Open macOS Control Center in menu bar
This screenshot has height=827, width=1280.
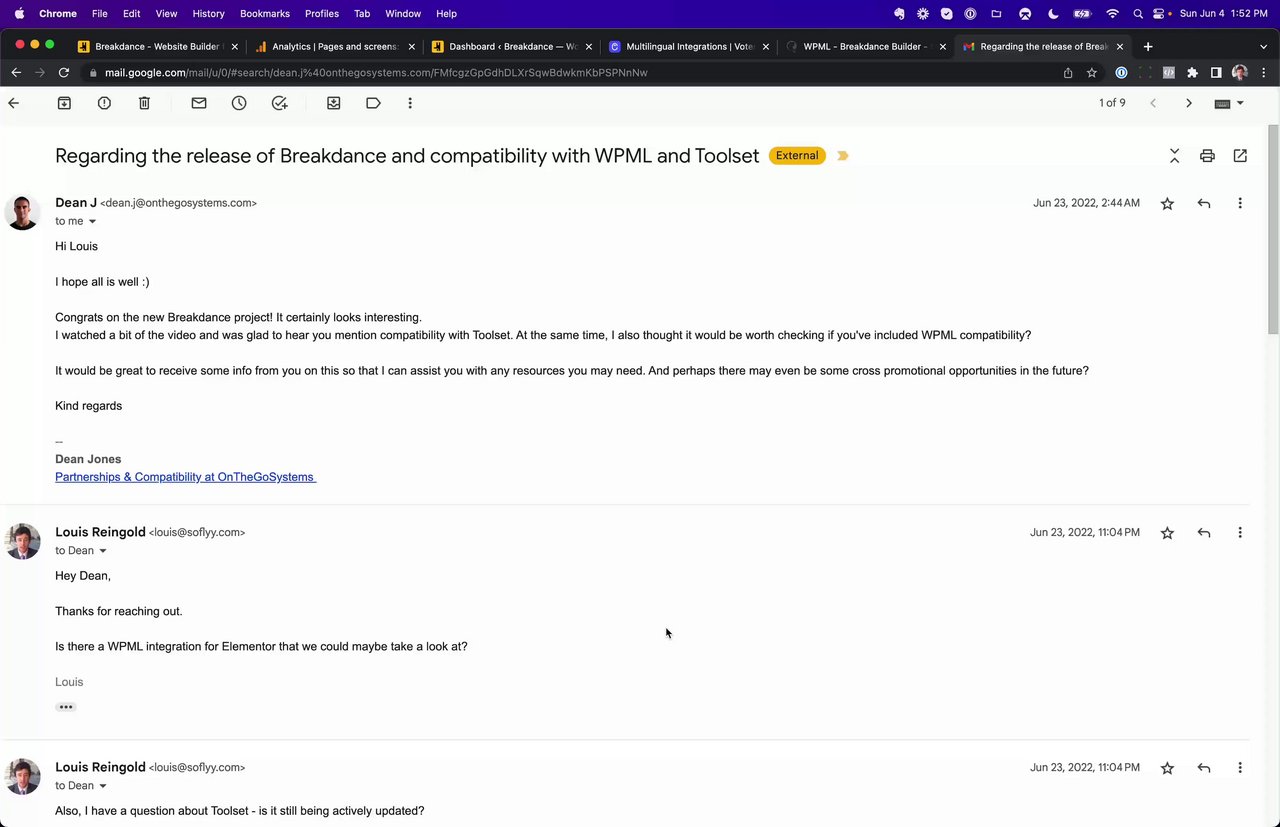tap(1160, 14)
